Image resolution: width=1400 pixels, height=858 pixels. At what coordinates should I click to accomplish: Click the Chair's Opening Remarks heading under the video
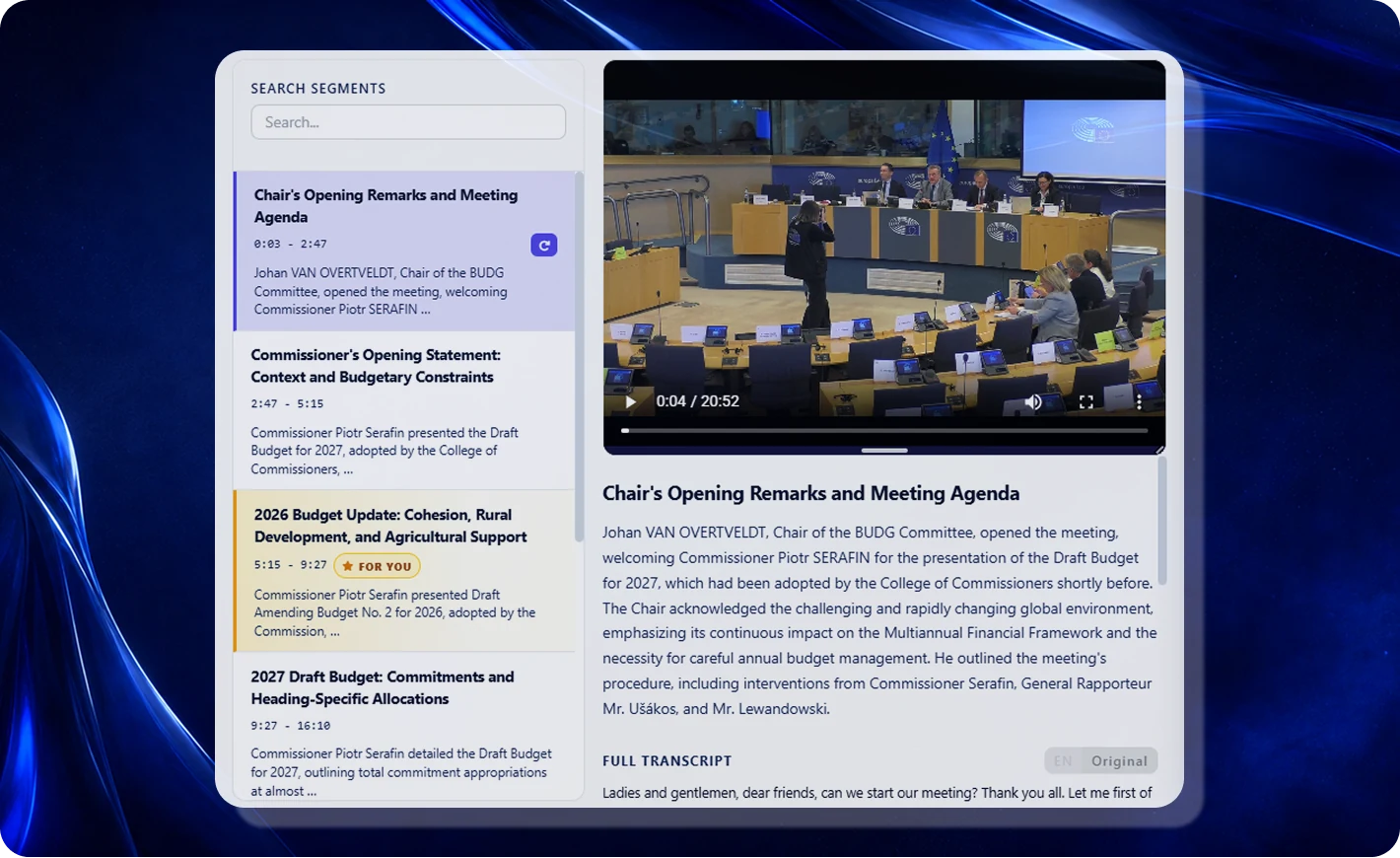810,493
